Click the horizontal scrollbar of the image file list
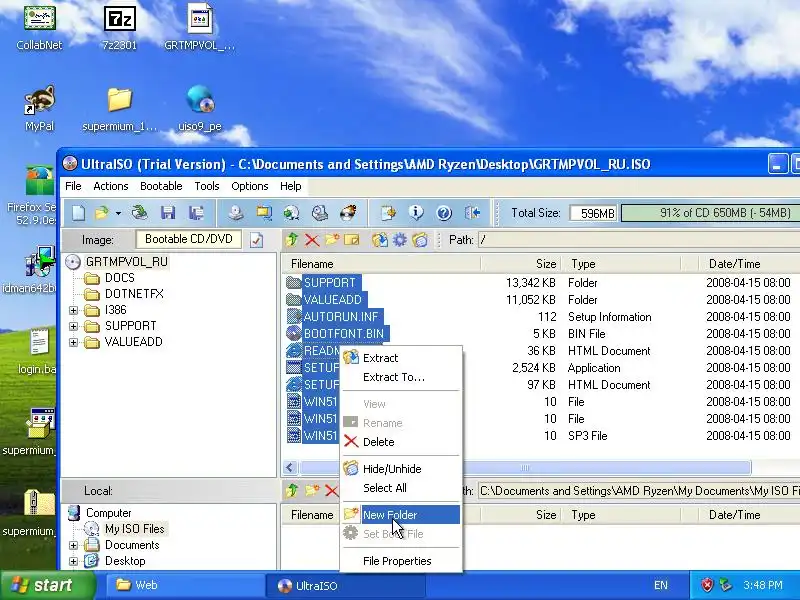 click(525, 467)
